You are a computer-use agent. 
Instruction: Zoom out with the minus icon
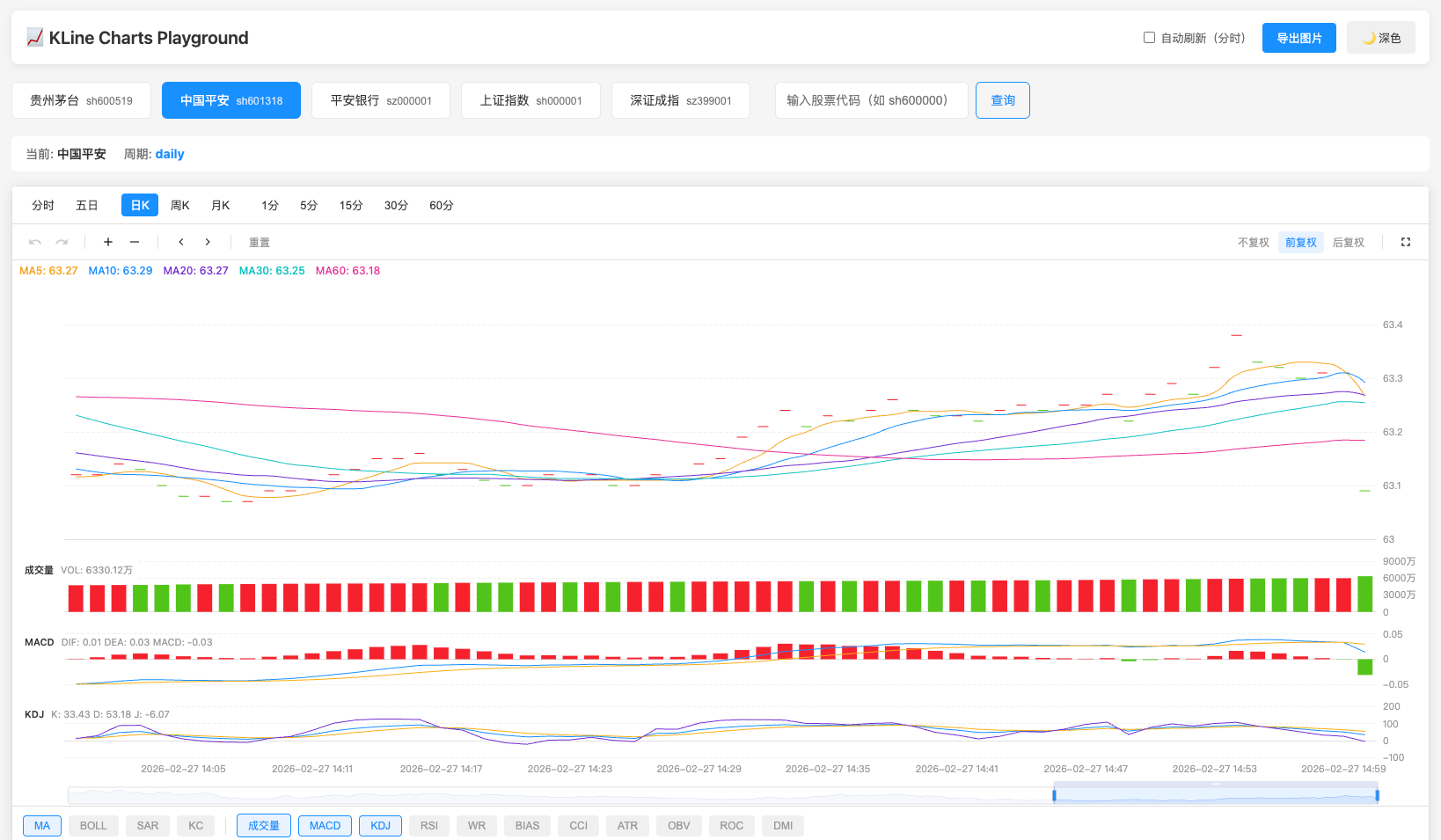[135, 242]
